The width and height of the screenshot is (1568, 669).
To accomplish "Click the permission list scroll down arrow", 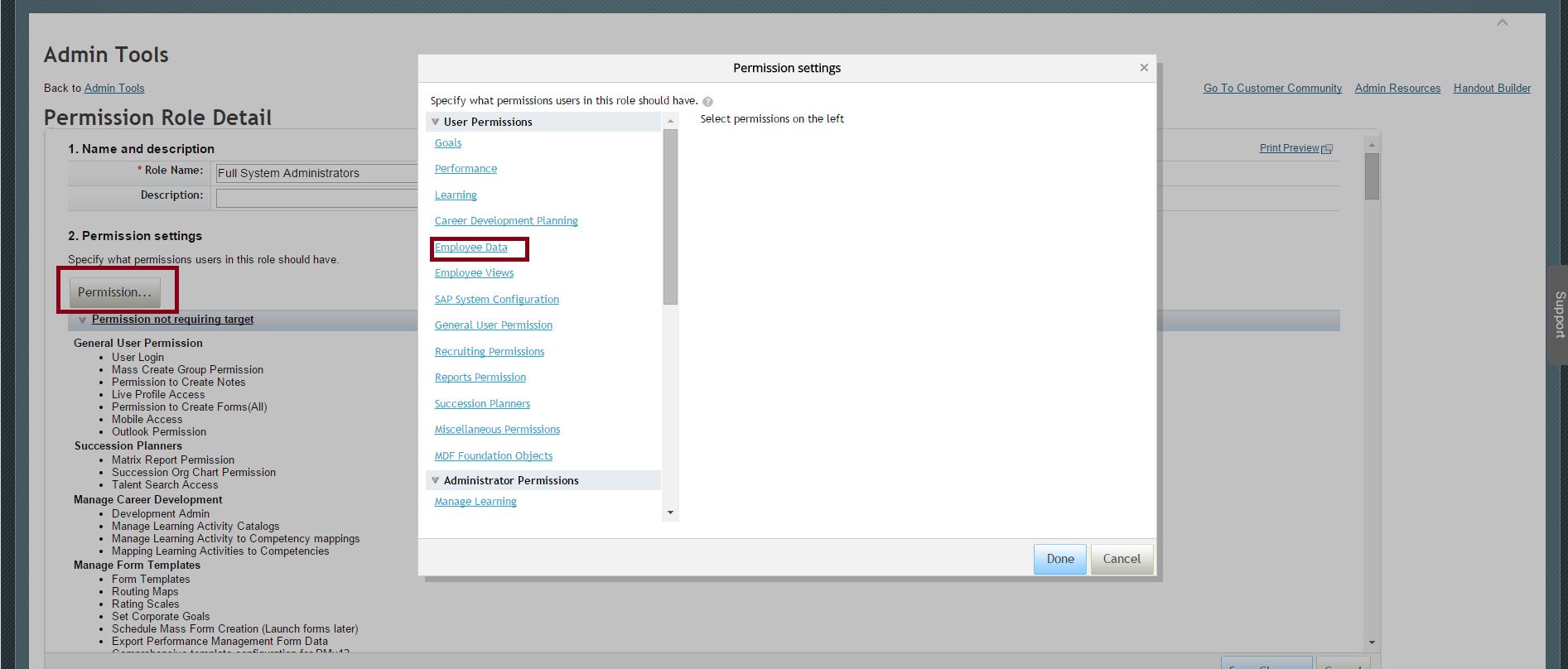I will (x=670, y=513).
